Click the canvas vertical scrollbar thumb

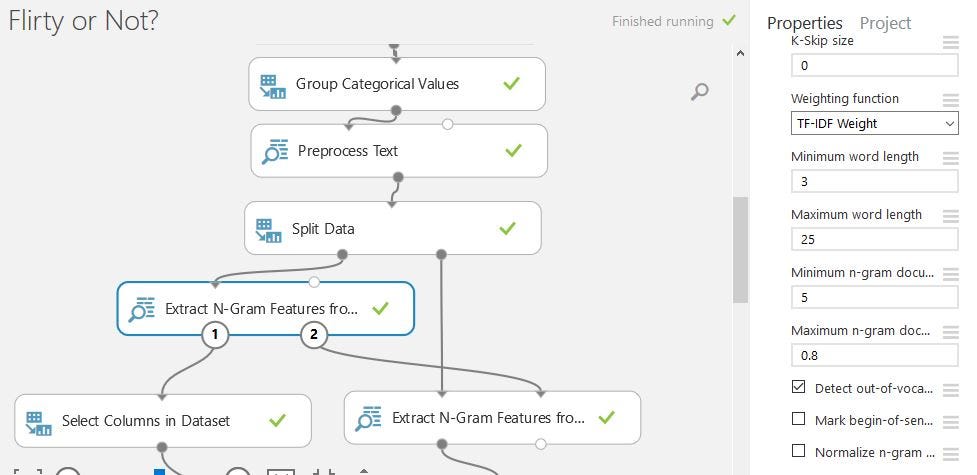point(740,248)
